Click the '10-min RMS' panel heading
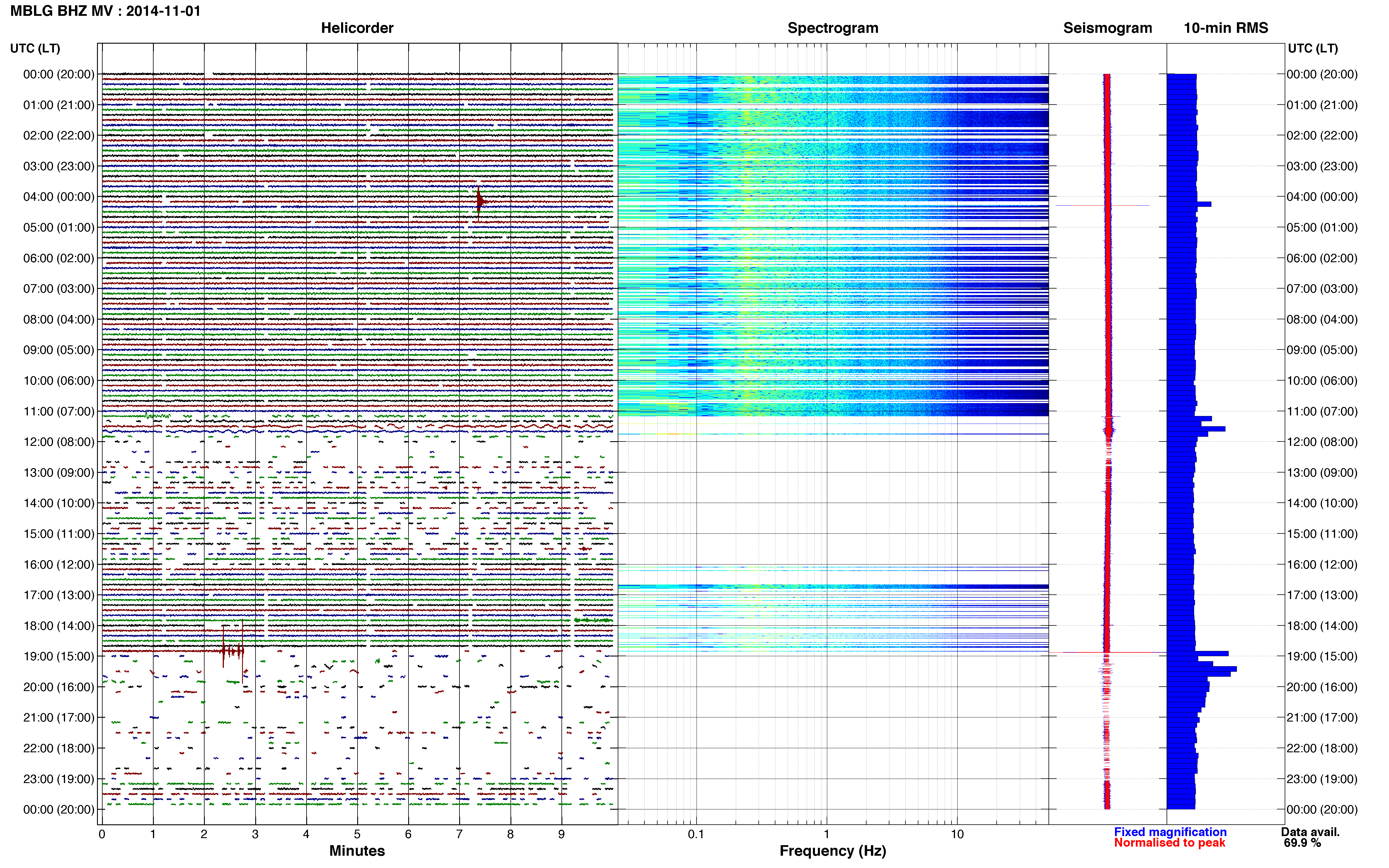Viewport: 1389px width, 868px height. coord(1226,28)
